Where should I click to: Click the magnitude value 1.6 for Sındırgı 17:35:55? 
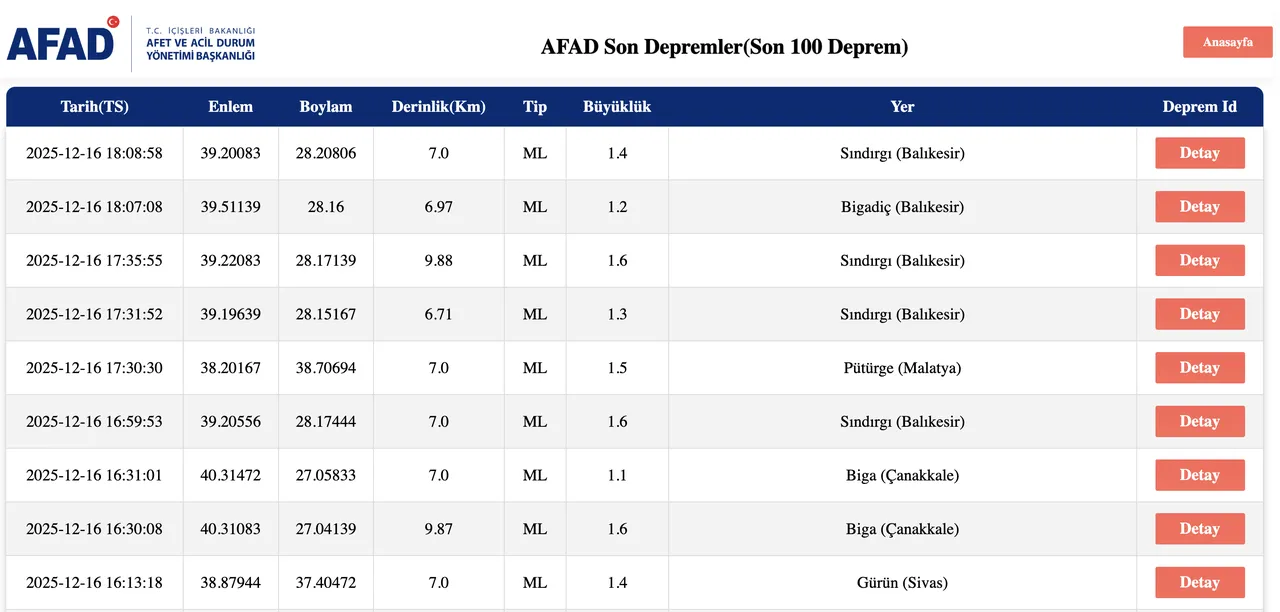617,260
